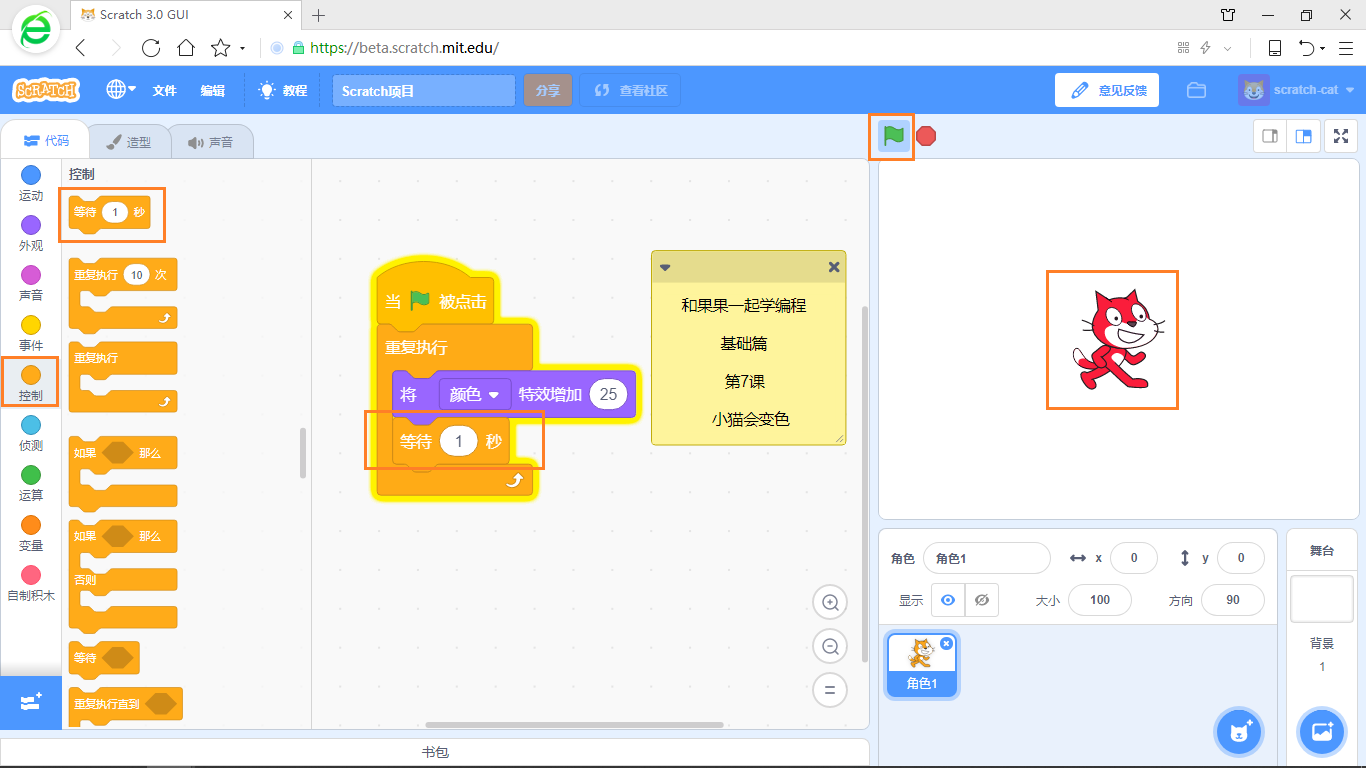Viewport: 1366px width, 768px height.
Task: Hide the sprite with the crossed-eye button
Action: [x=982, y=600]
